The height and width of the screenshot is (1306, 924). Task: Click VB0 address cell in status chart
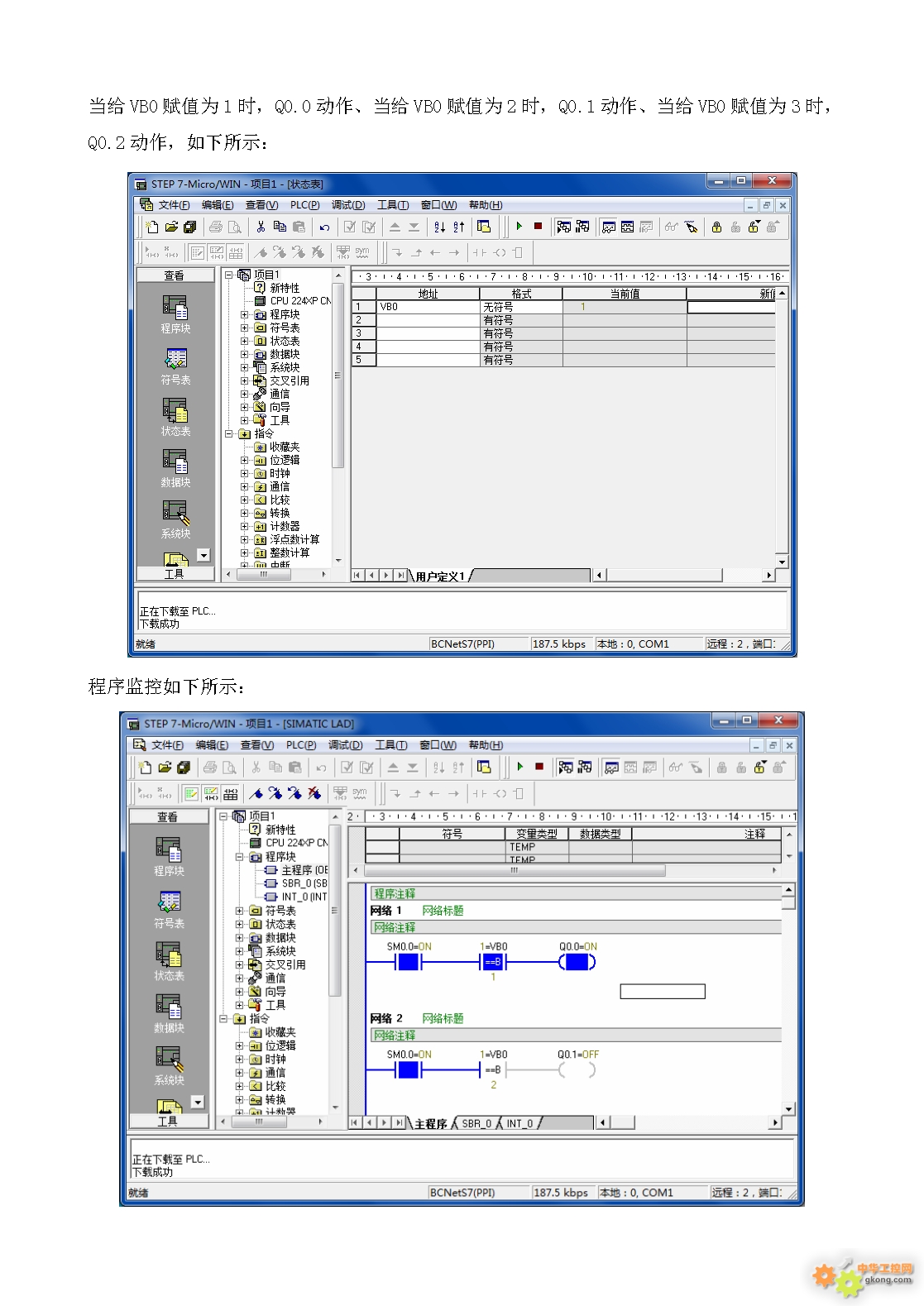point(428,307)
